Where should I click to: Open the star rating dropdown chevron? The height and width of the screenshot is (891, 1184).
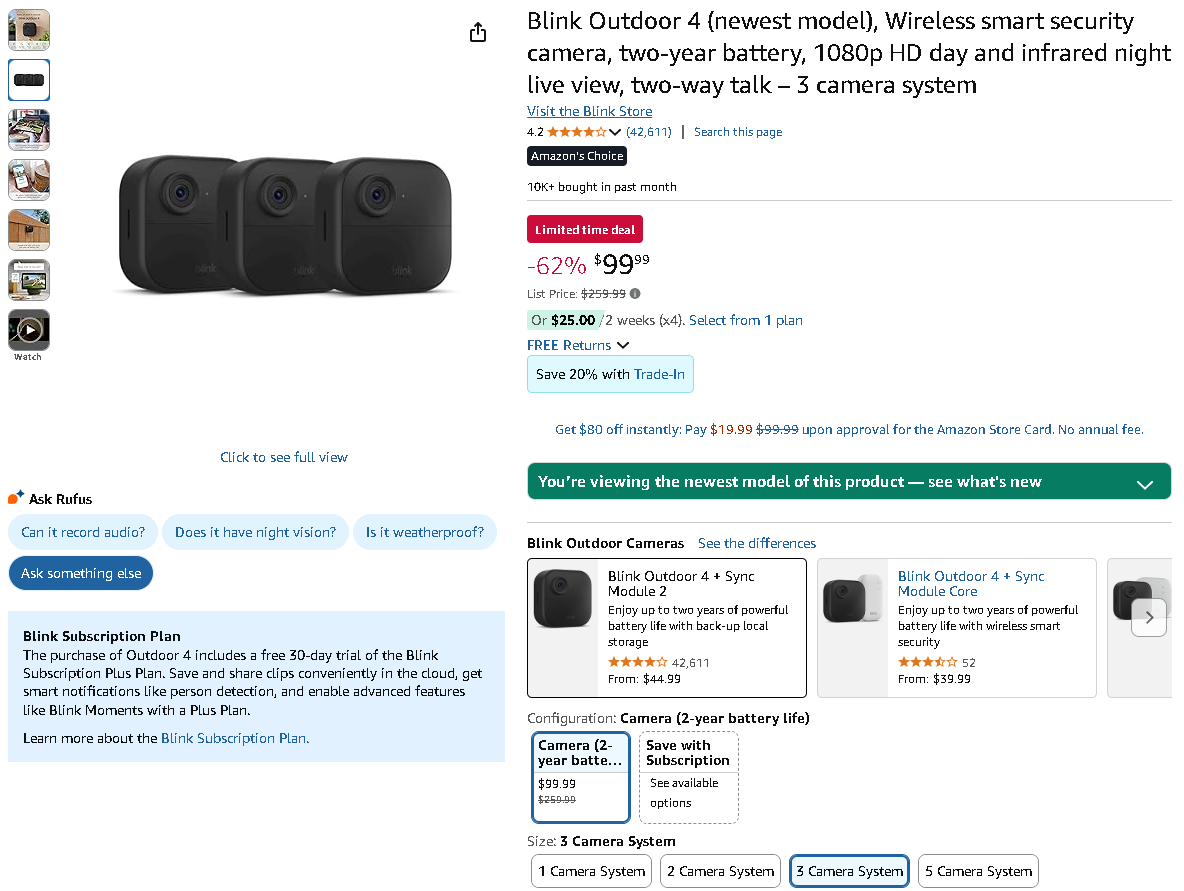coord(614,132)
